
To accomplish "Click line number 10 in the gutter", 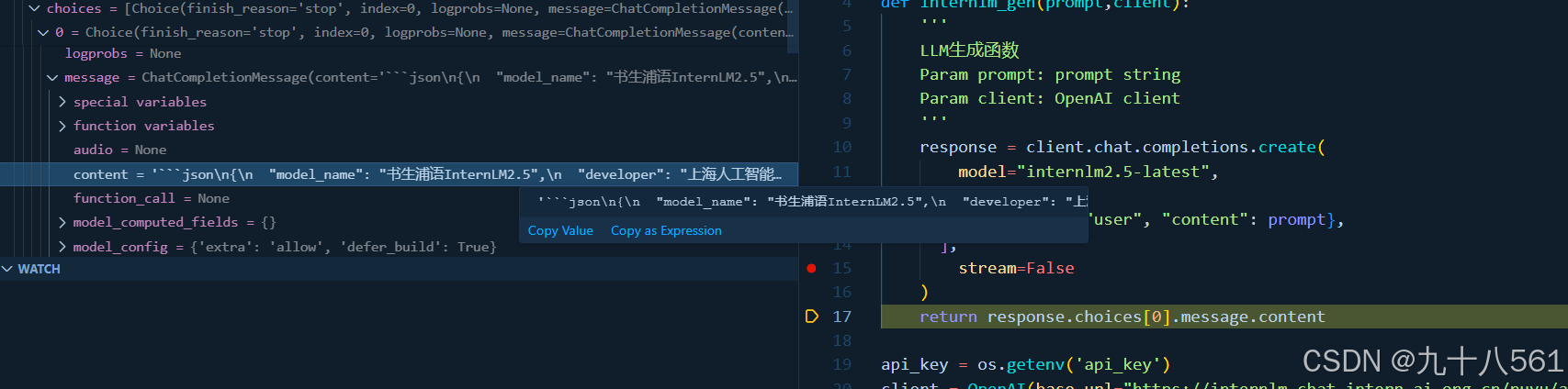I will pos(842,147).
